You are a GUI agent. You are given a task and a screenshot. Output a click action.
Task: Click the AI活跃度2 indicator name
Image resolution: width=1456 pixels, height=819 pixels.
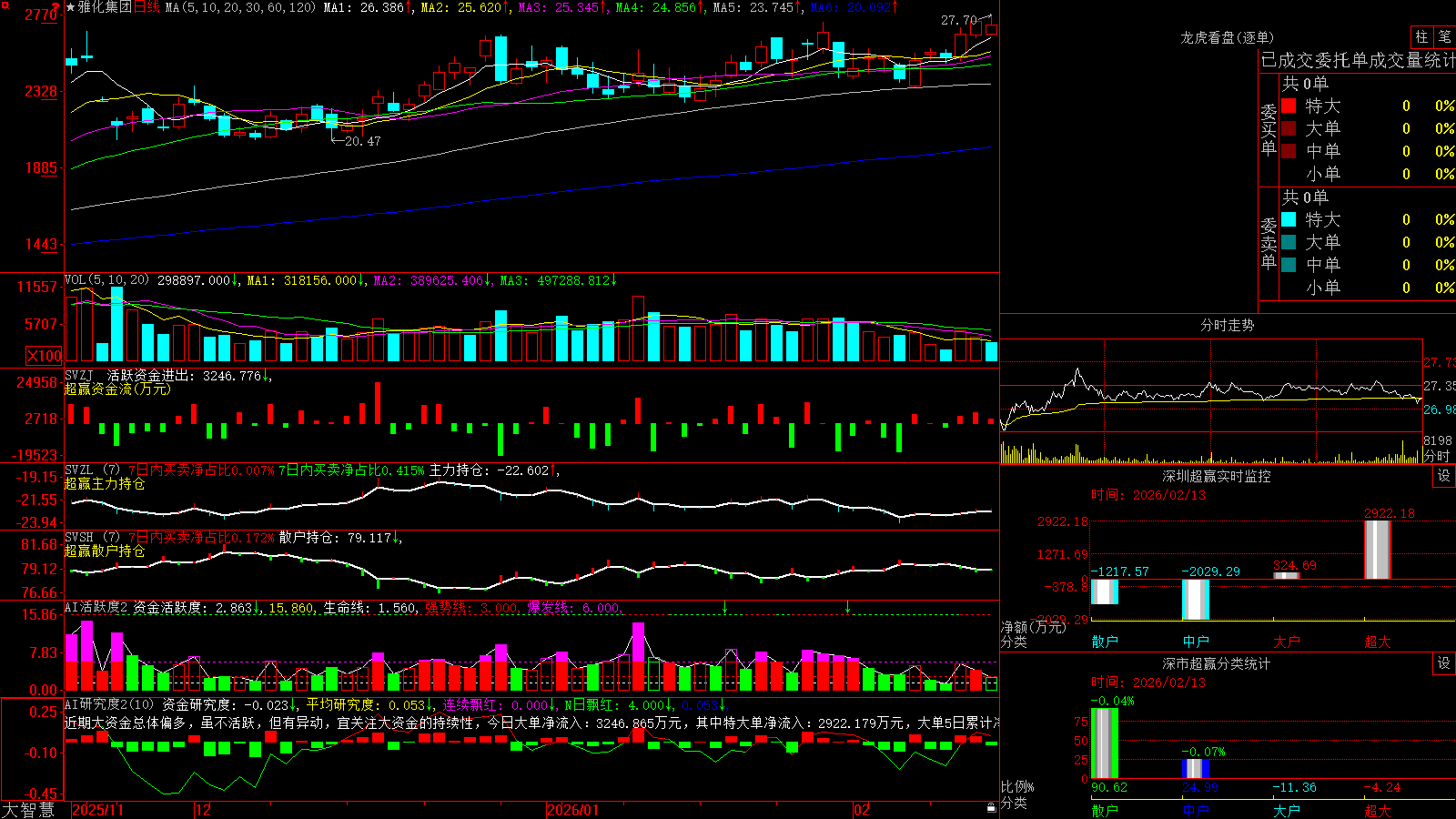point(96,608)
